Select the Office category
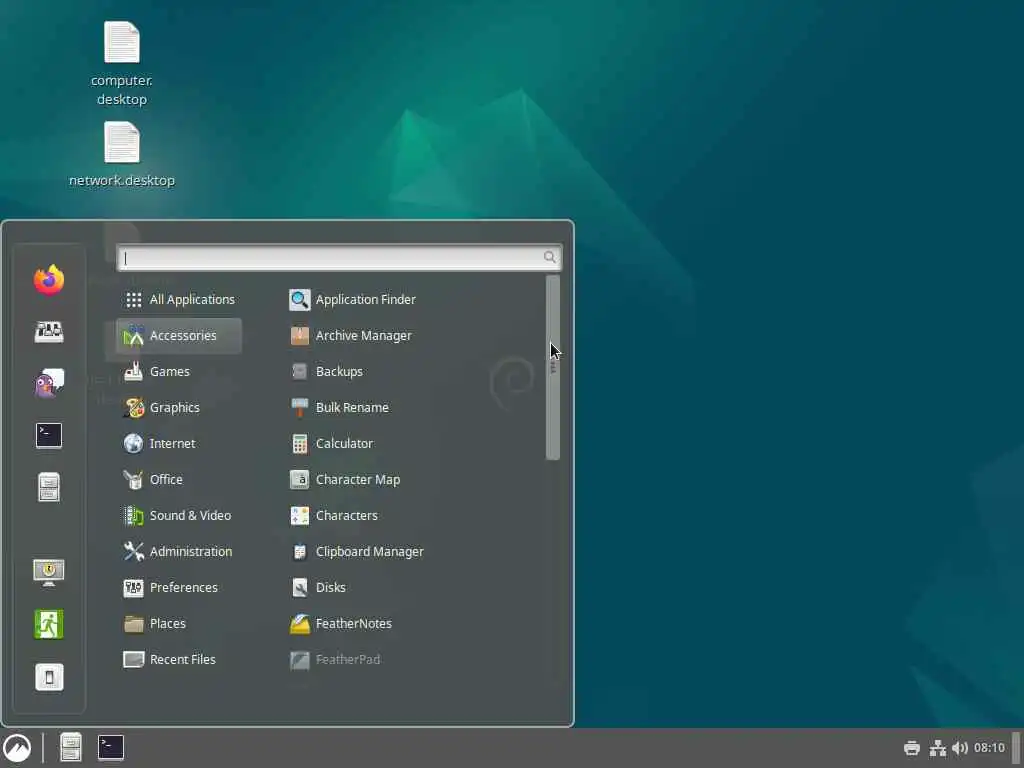Viewport: 1024px width, 768px height. [179, 479]
